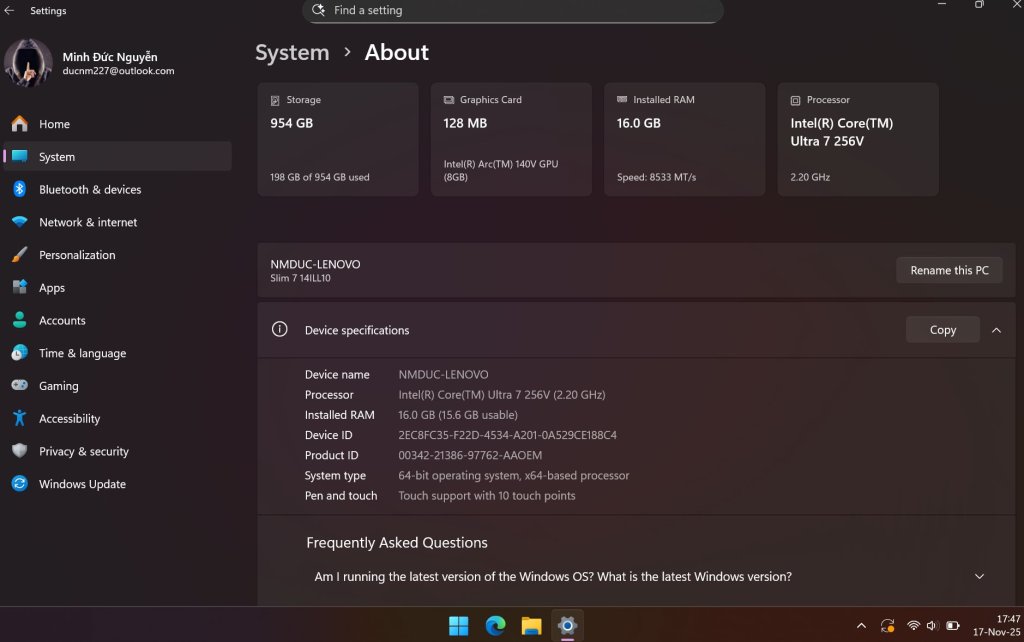The width and height of the screenshot is (1024, 642).
Task: Open File Explorer from the taskbar
Action: 531,626
